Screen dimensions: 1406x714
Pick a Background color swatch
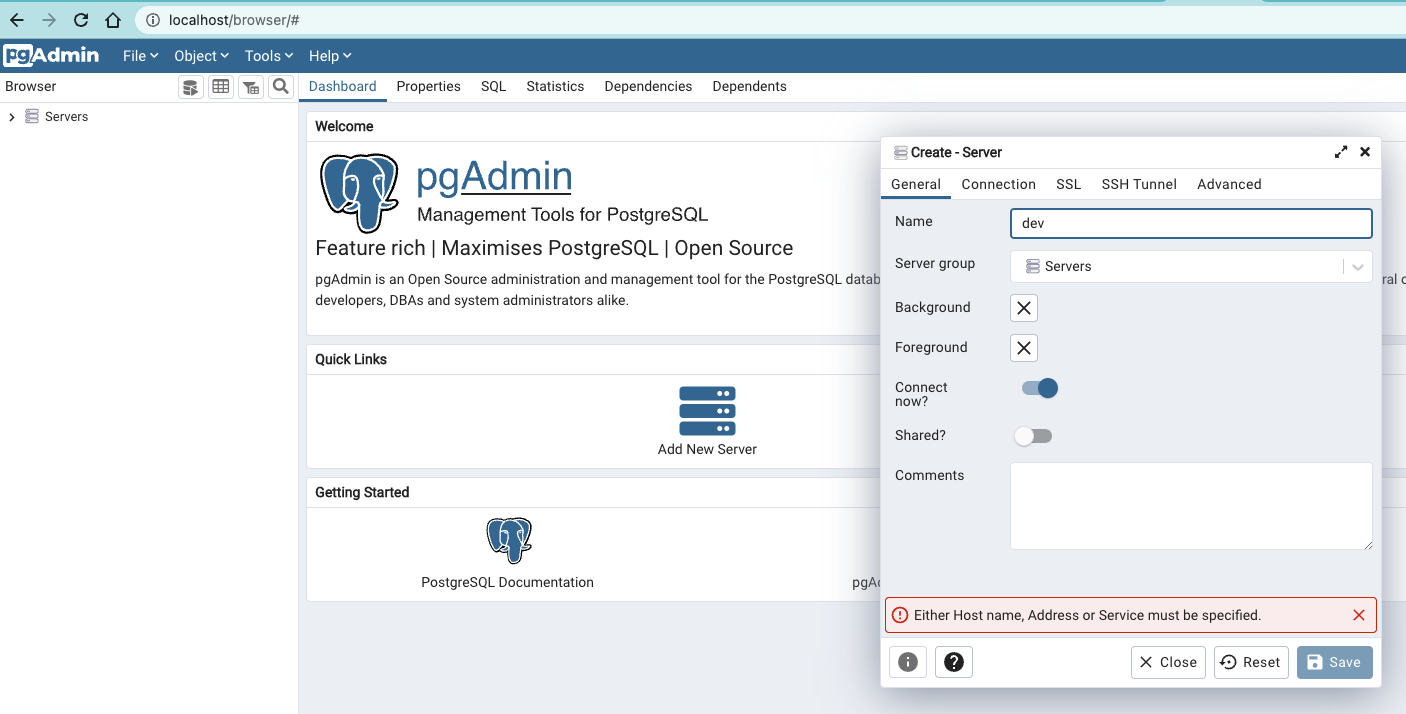pos(1024,308)
